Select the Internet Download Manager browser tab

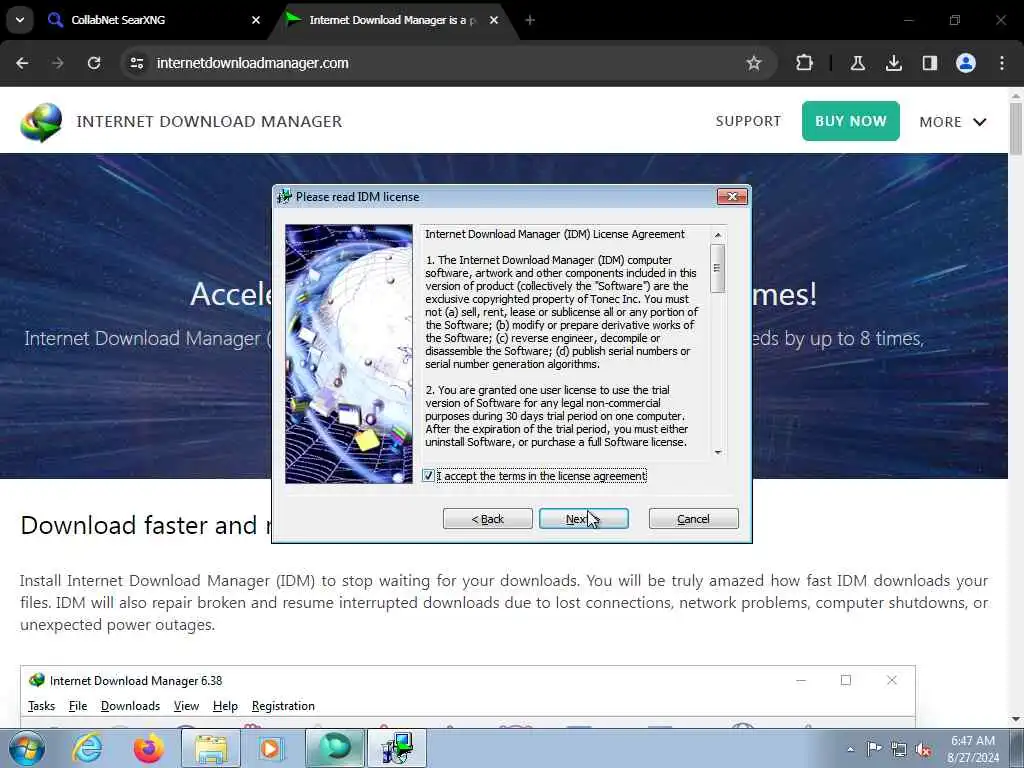tap(392, 20)
